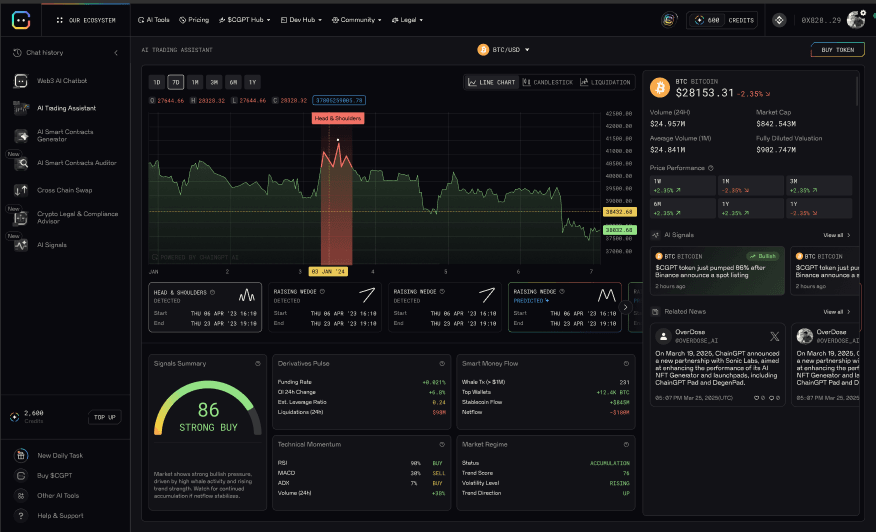
Task: Click Buy $CGPT in the sidebar
Action: [x=54, y=476]
